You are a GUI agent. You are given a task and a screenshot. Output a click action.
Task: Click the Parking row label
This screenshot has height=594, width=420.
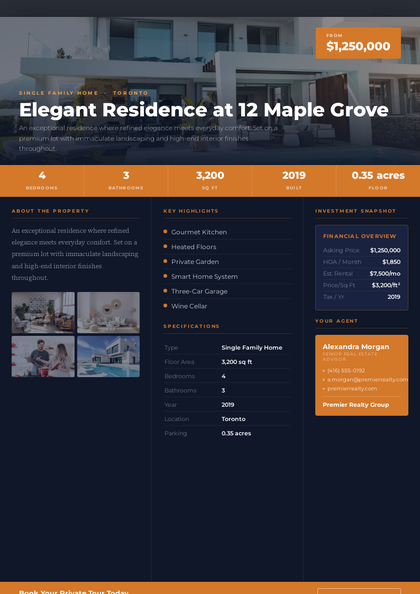tap(176, 433)
